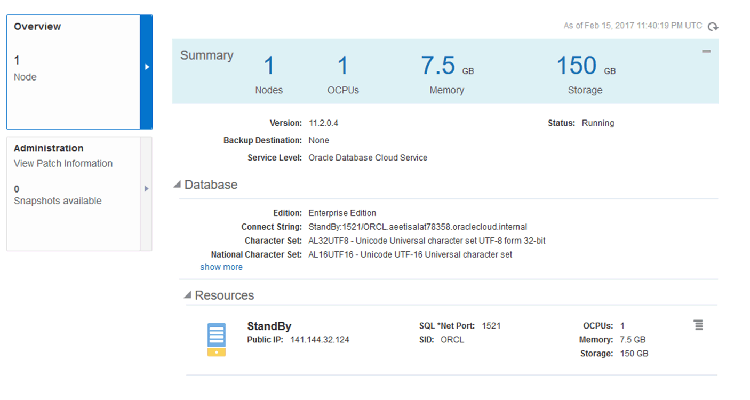Collapse the Database section
The height and width of the screenshot is (400, 750).
click(x=178, y=185)
